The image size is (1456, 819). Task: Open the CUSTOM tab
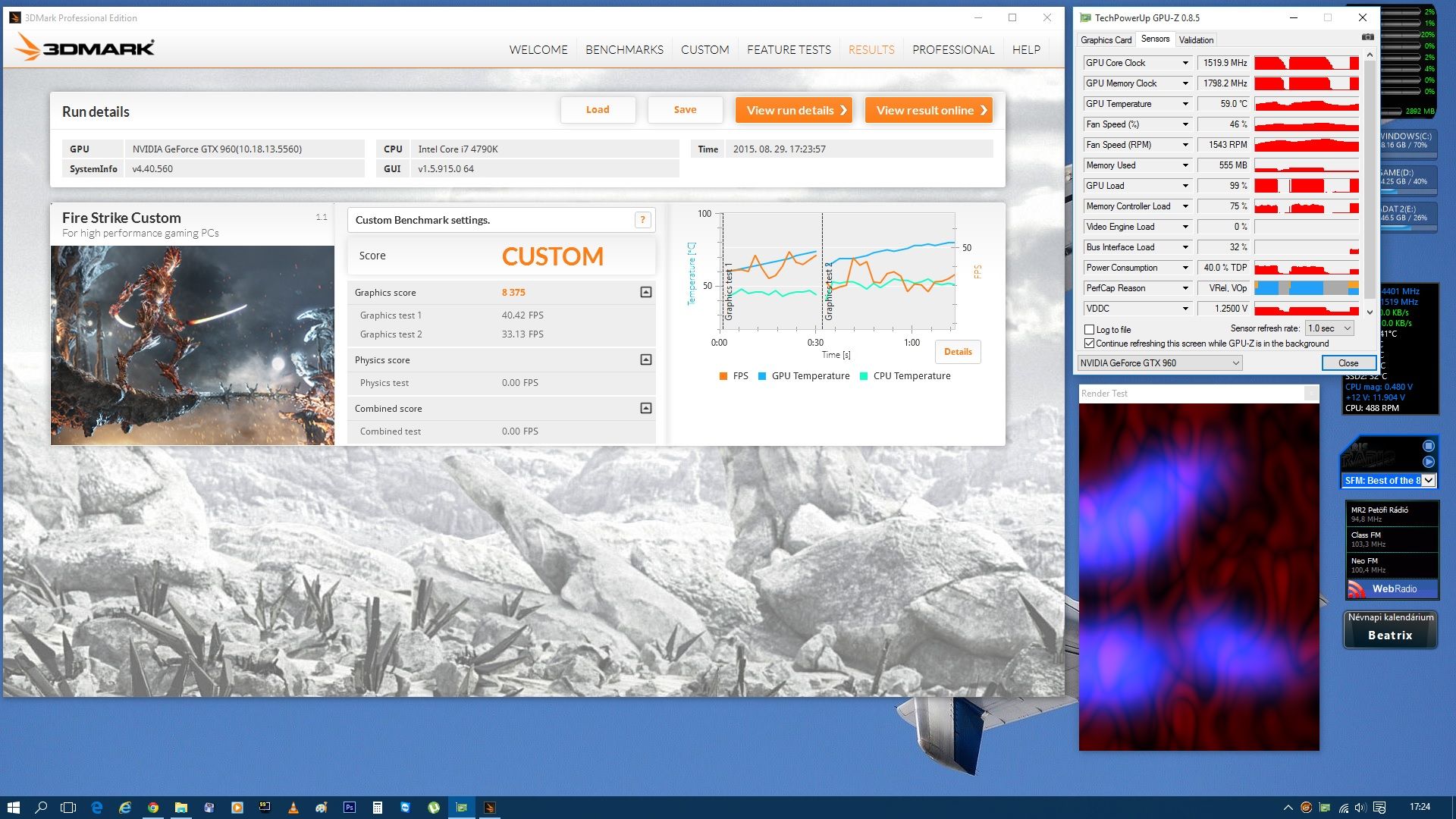[x=704, y=50]
